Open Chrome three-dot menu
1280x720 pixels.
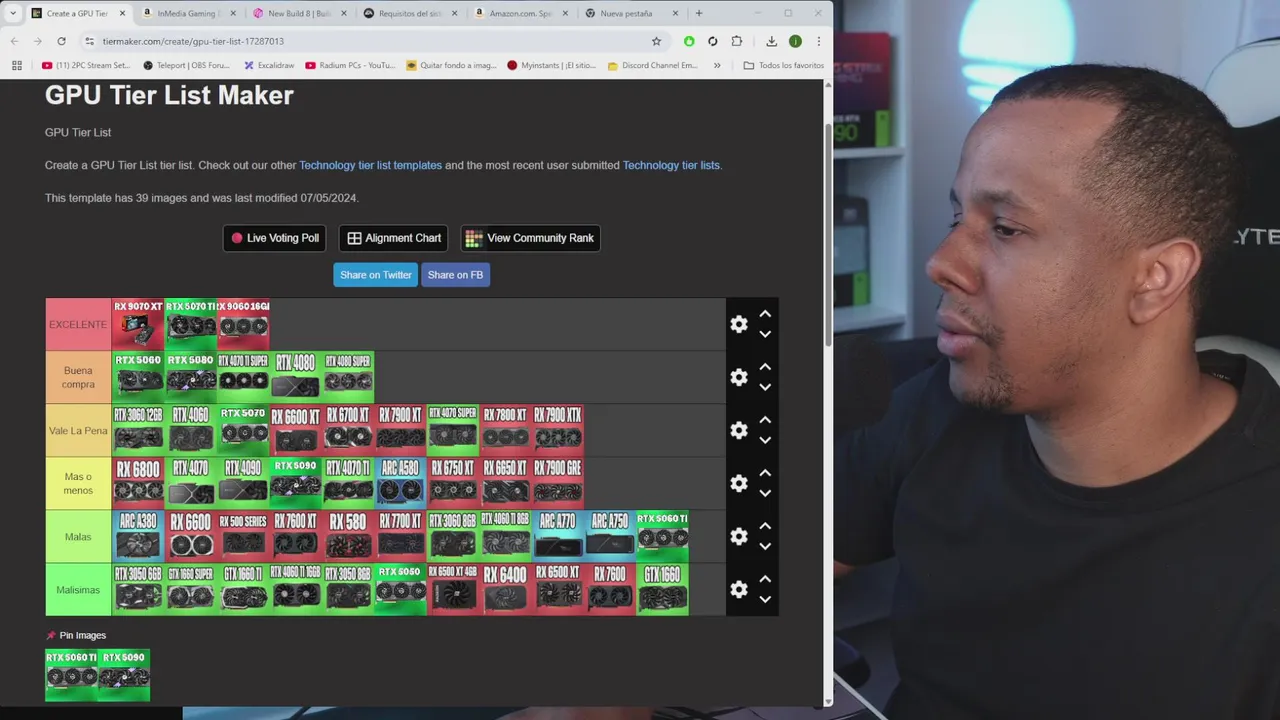(818, 41)
